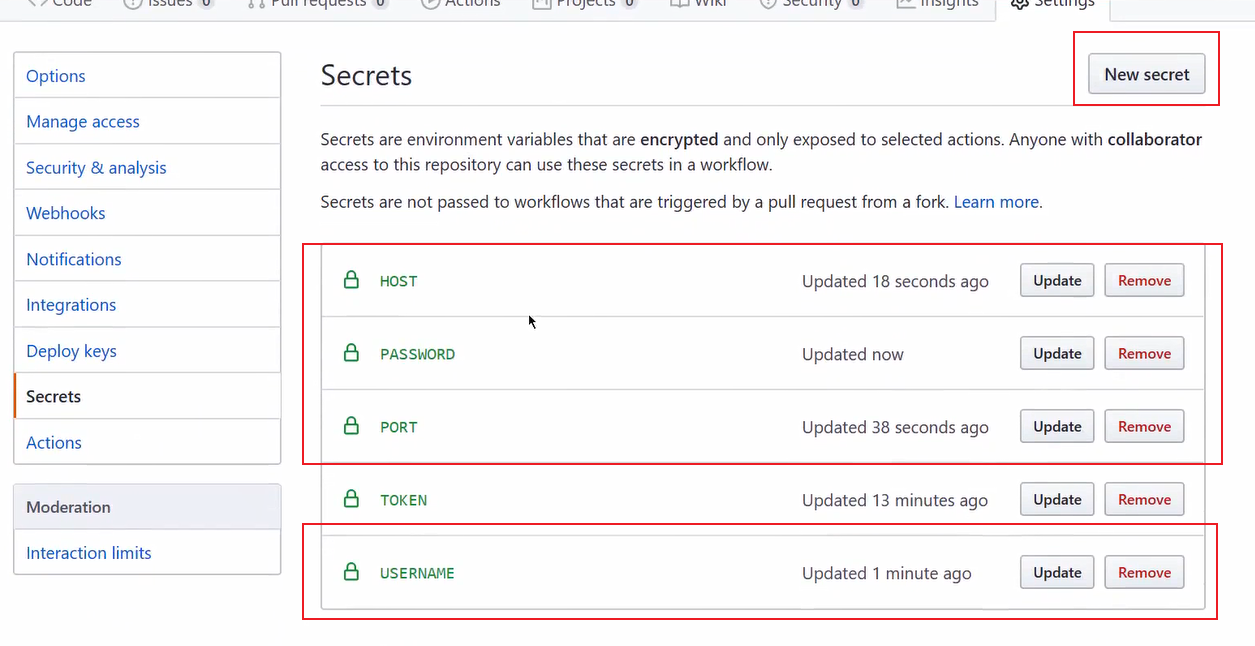This screenshot has width=1255, height=646.
Task: Open Notifications settings page
Action: (147, 259)
